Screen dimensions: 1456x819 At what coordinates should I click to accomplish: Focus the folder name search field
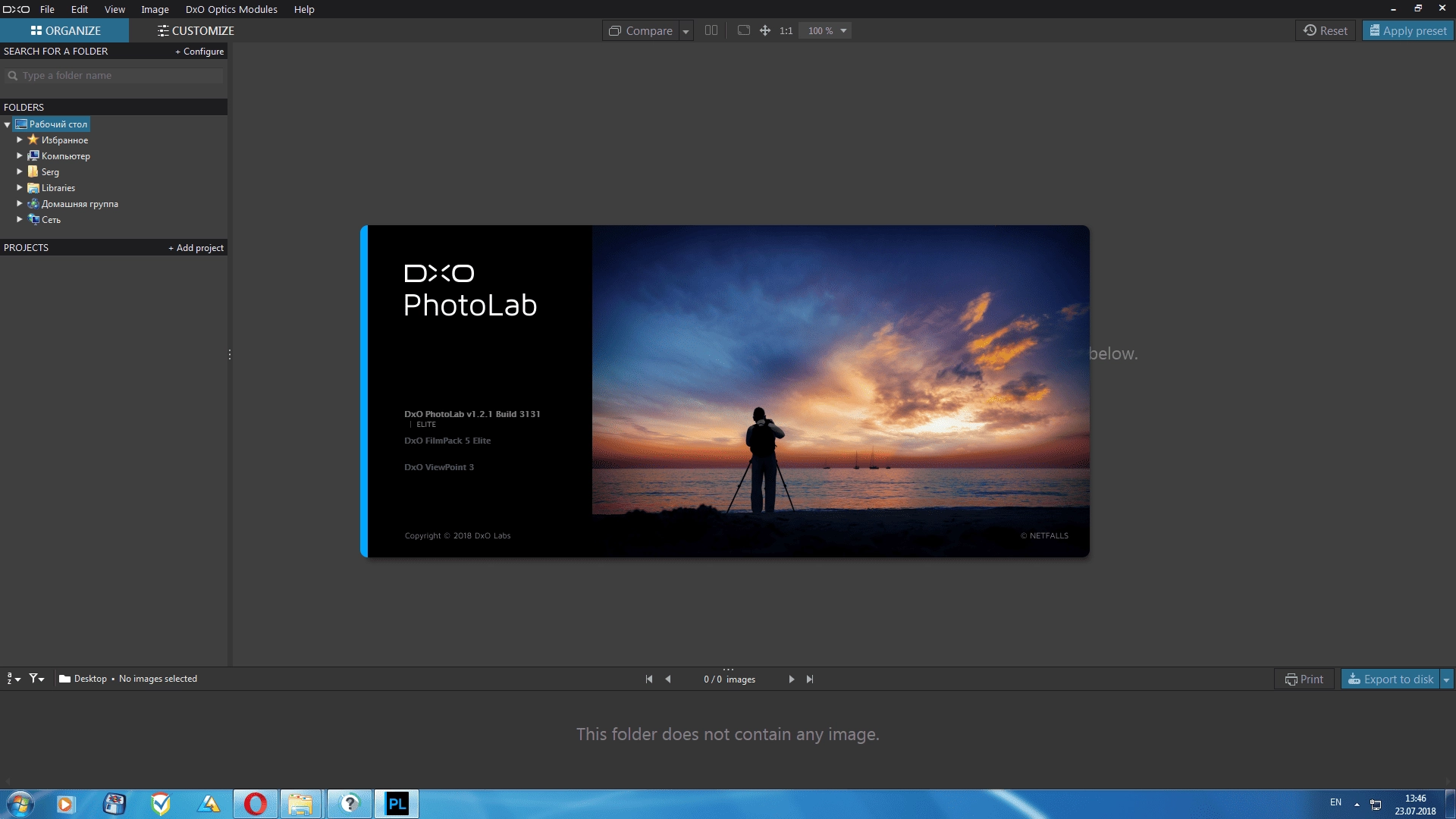pyautogui.click(x=114, y=75)
